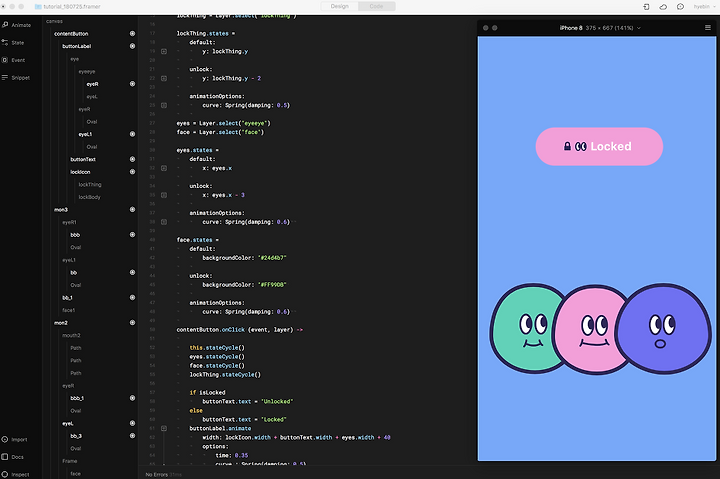Click the code marker on line 61
The width and height of the screenshot is (720, 479).
164,428
